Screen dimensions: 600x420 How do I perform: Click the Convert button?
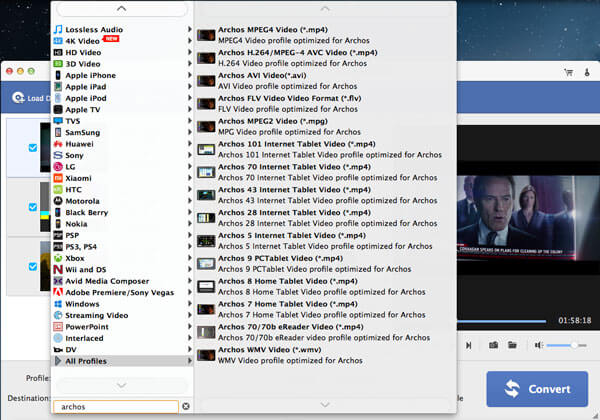[x=537, y=389]
